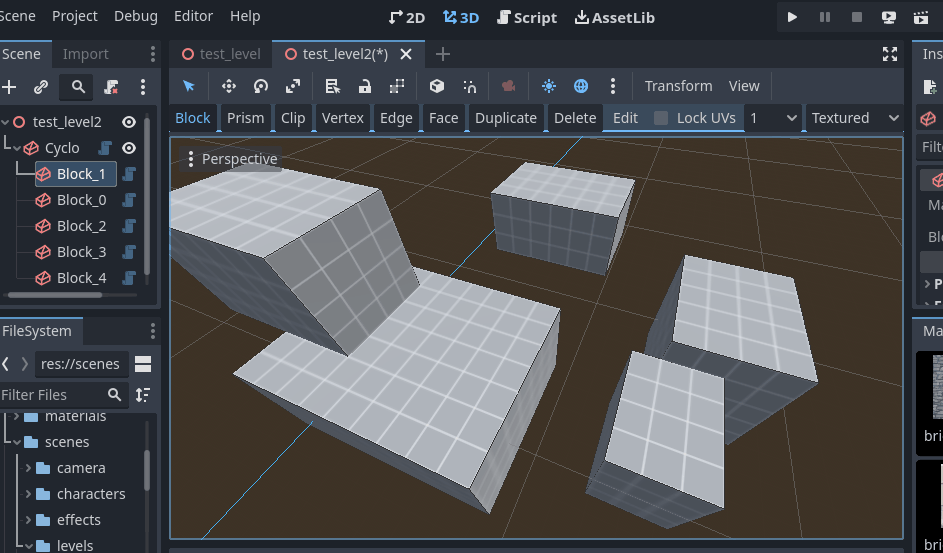Toggle visibility of the Cyclo node
This screenshot has height=553, width=943.
pyautogui.click(x=129, y=148)
